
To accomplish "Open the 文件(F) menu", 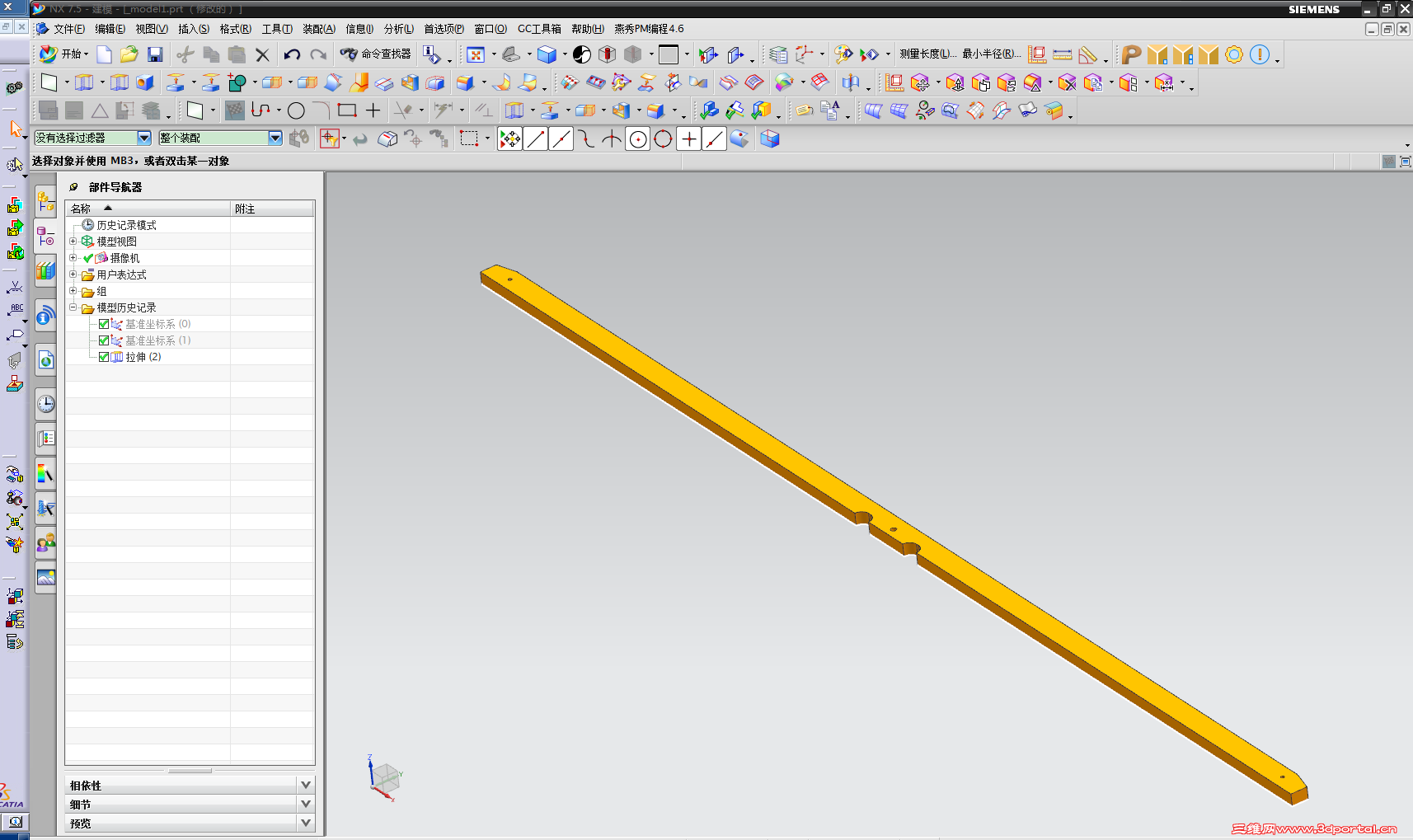I will [x=69, y=29].
